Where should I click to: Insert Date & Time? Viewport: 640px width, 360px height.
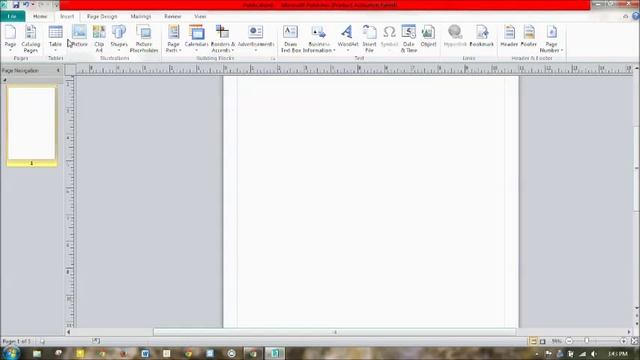[409, 38]
